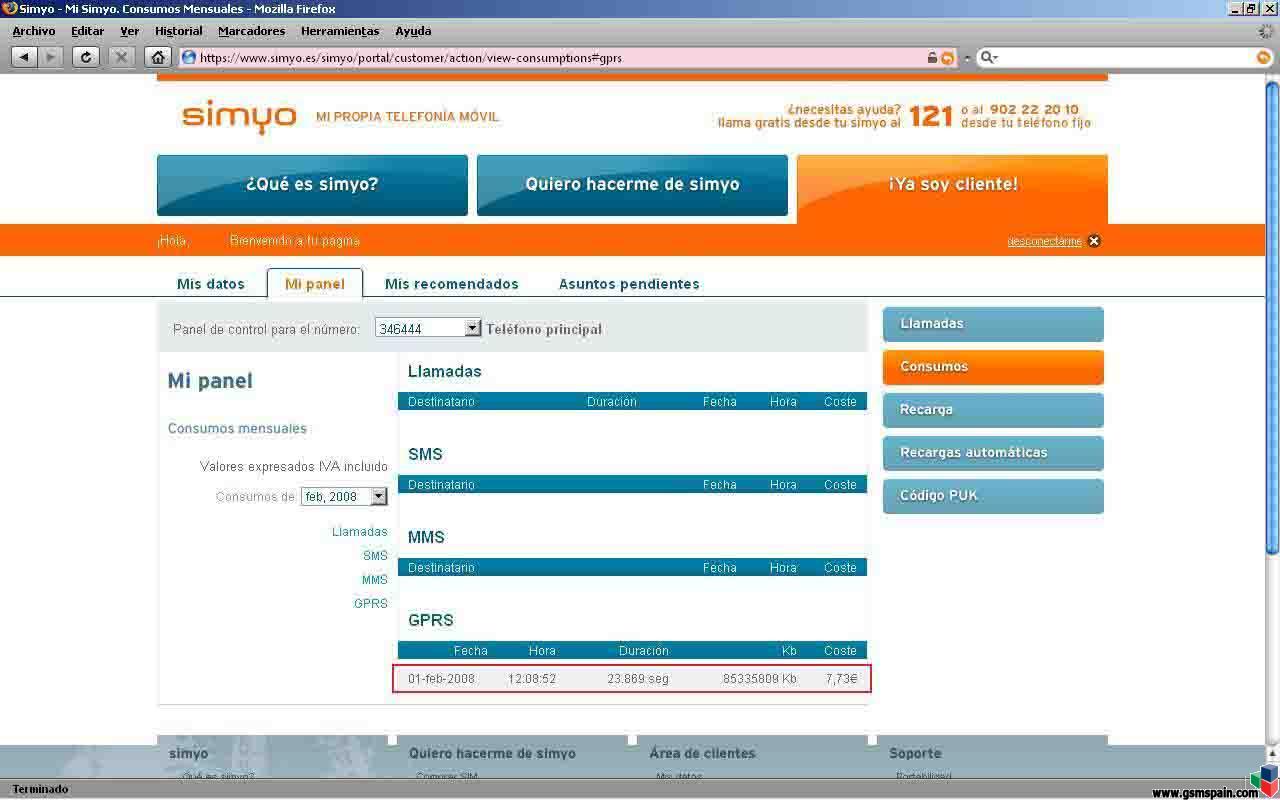Click the Área de clientes footer heading

(702, 754)
